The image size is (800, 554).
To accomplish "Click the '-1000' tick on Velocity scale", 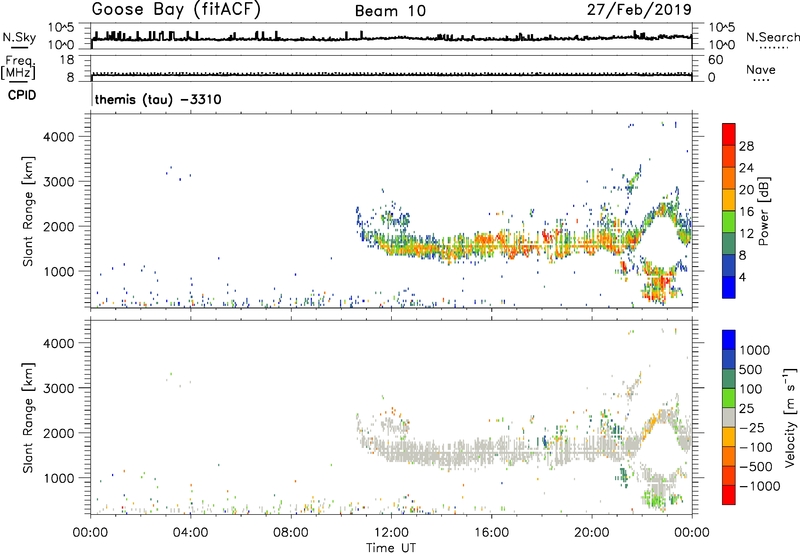I will coord(759,486).
